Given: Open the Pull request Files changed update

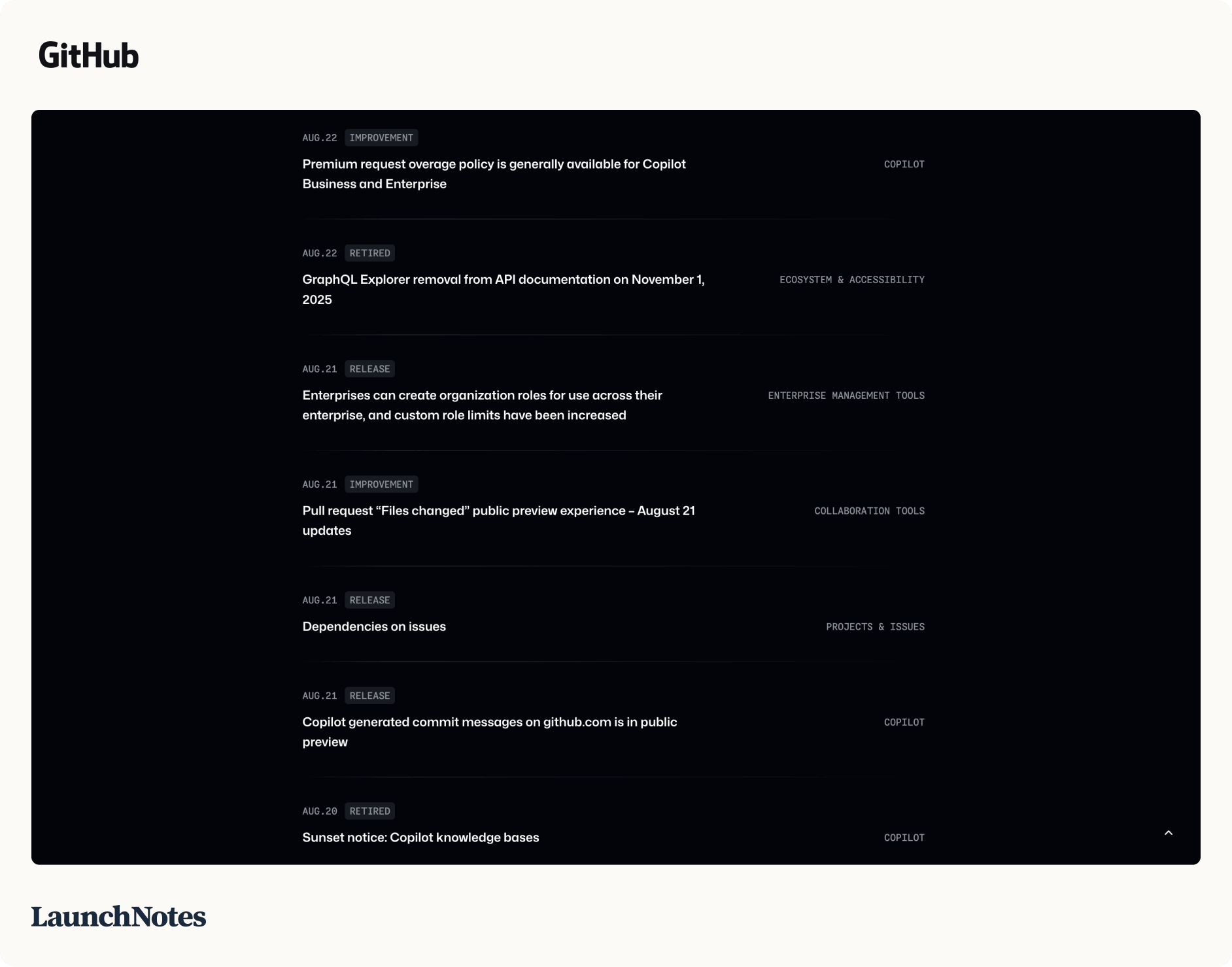Looking at the screenshot, I should tap(498, 520).
